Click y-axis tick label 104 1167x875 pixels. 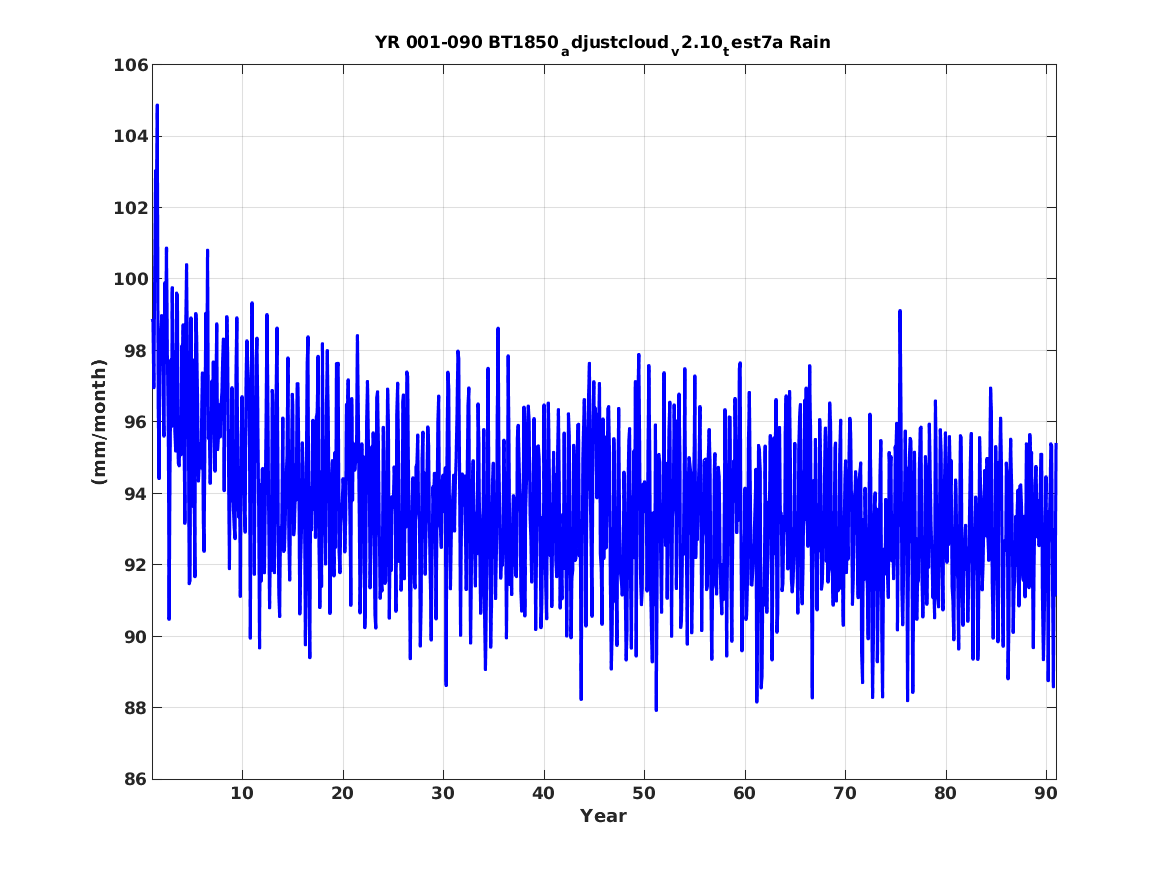(131, 136)
